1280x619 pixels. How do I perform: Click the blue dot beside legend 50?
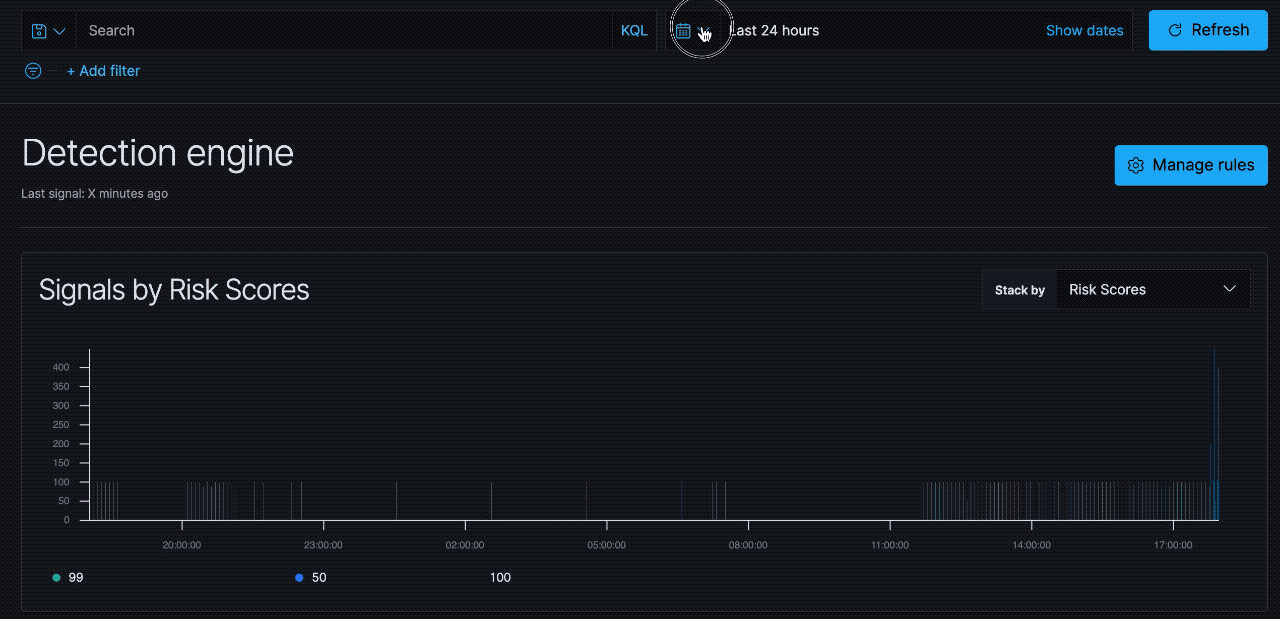[298, 577]
